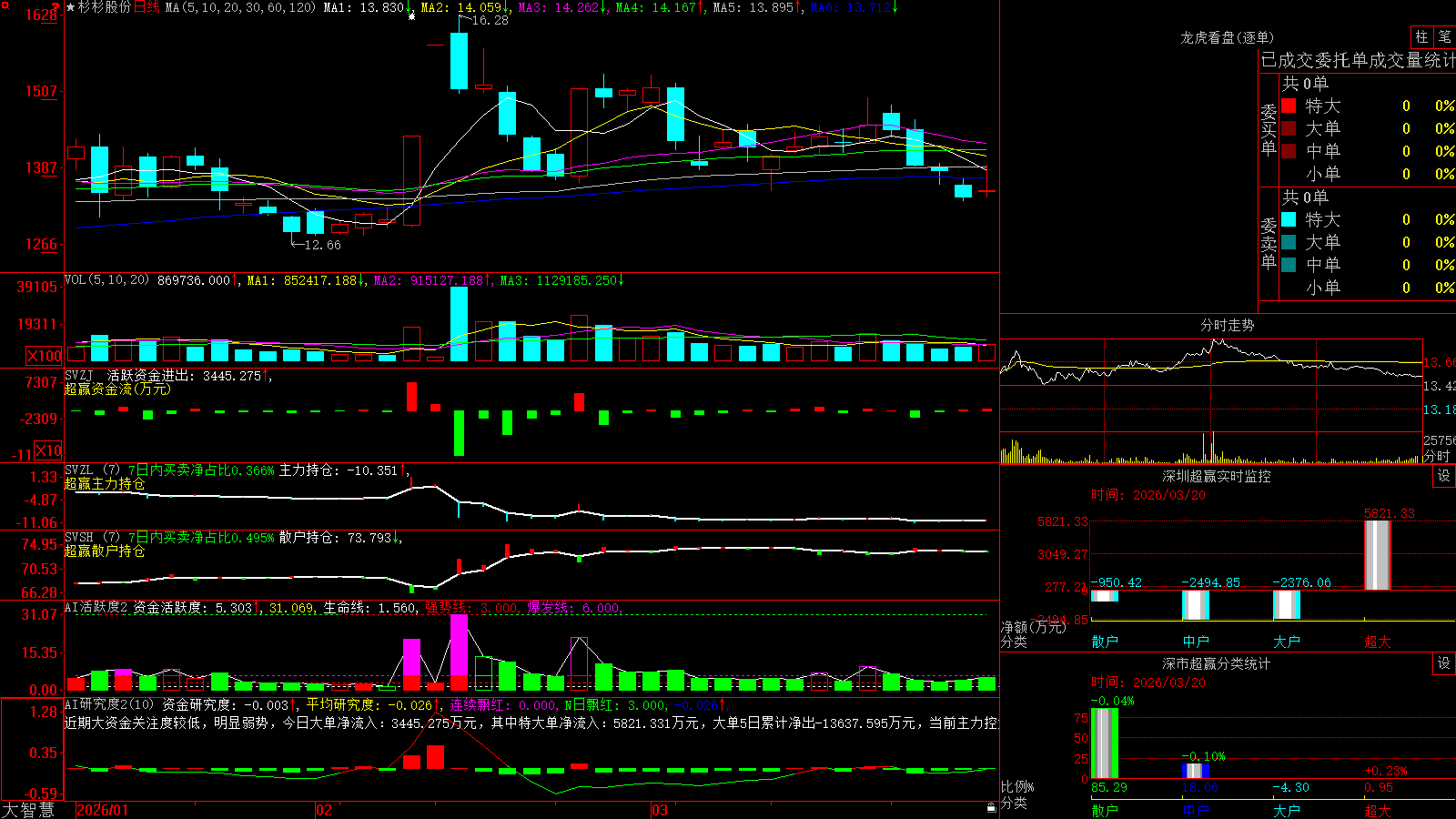Click the 超赢散户持仓 label
The width and height of the screenshot is (1456, 819).
point(105,551)
